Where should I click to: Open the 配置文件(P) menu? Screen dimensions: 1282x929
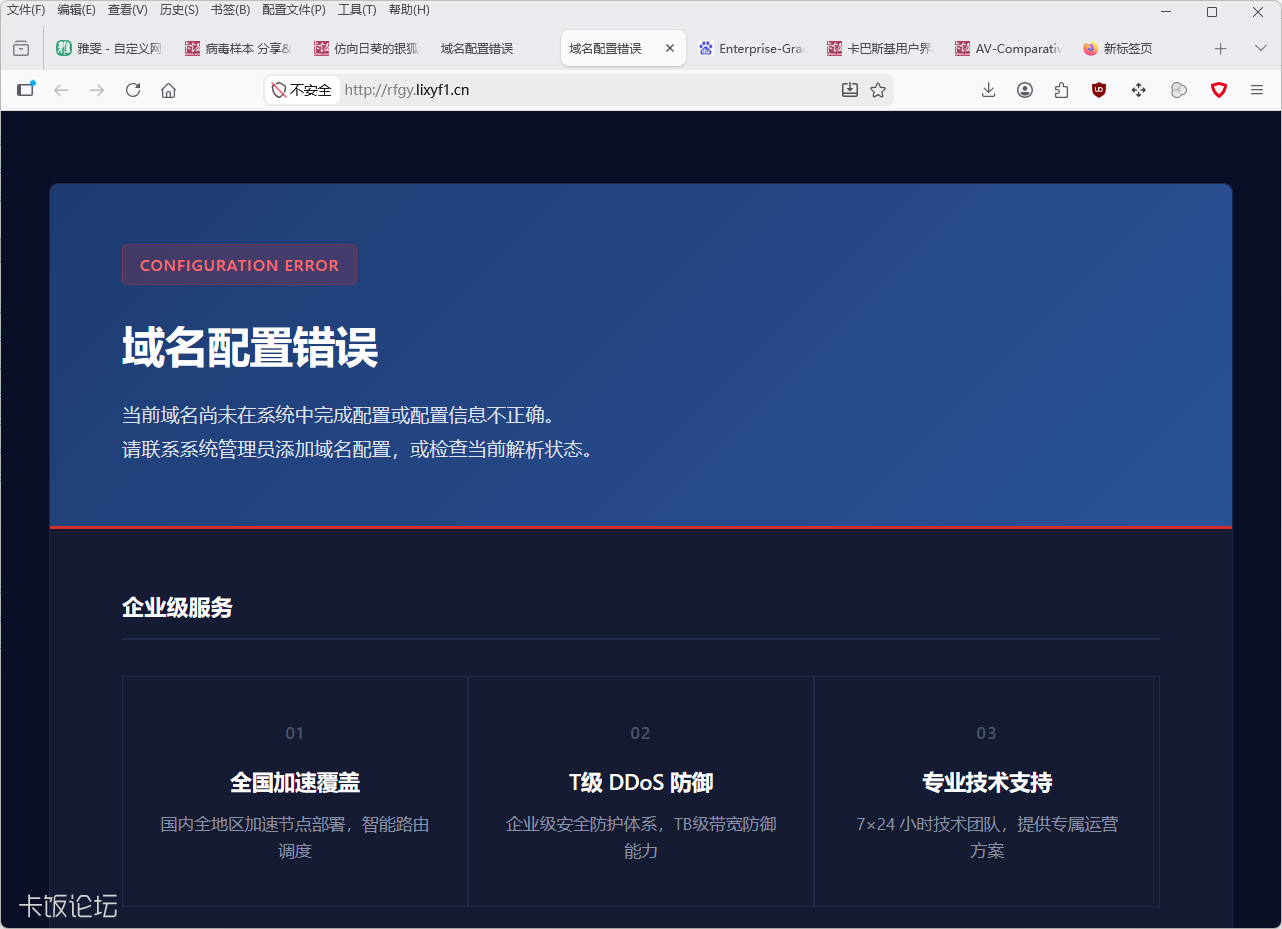tap(294, 10)
